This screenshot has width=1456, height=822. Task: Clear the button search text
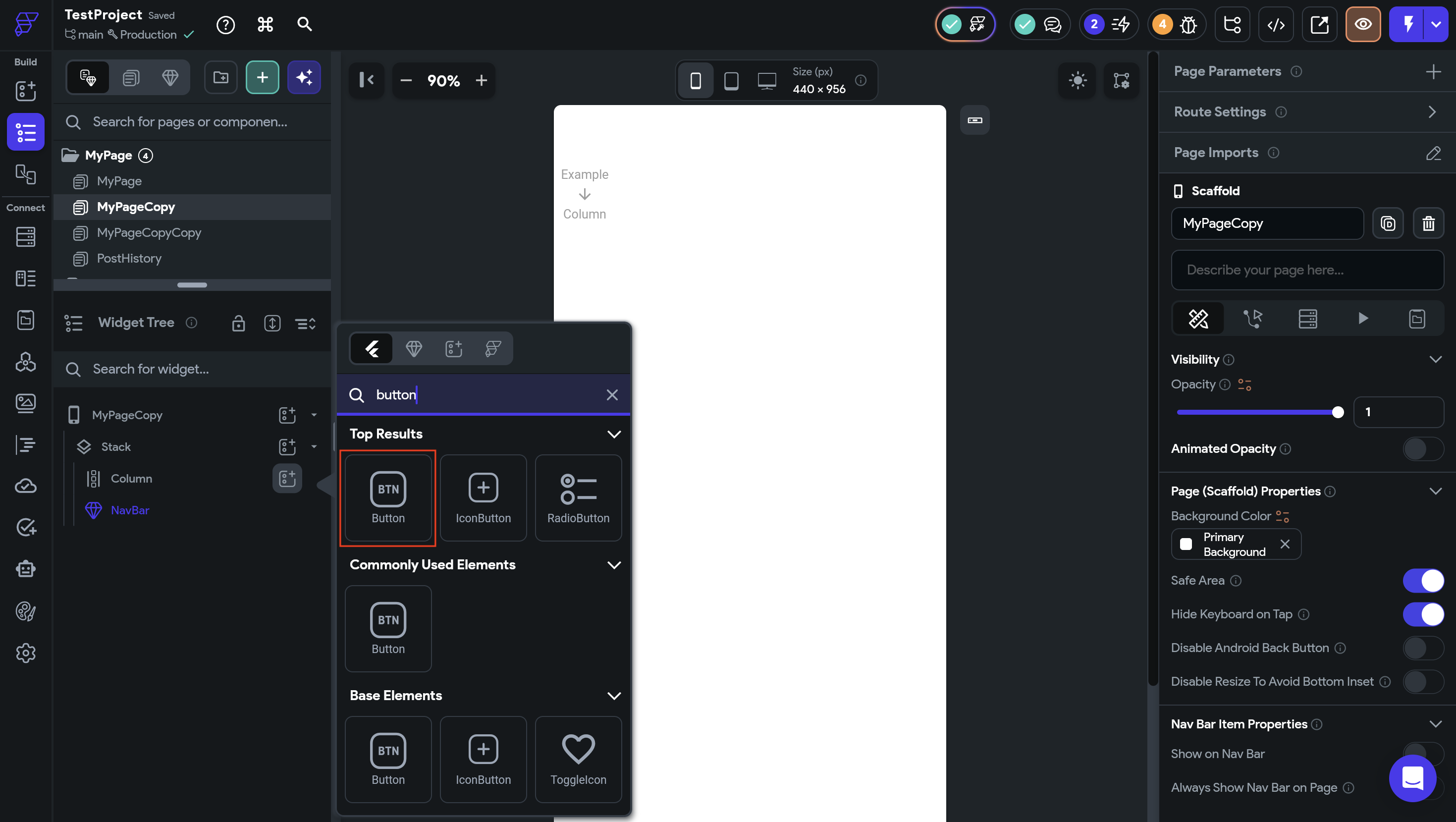pyautogui.click(x=611, y=394)
